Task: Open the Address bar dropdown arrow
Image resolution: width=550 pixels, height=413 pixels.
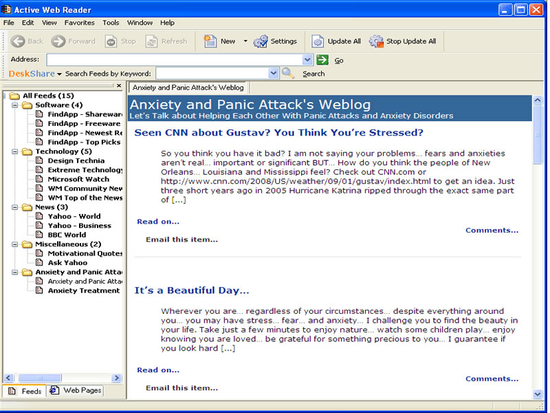Action: click(x=307, y=60)
